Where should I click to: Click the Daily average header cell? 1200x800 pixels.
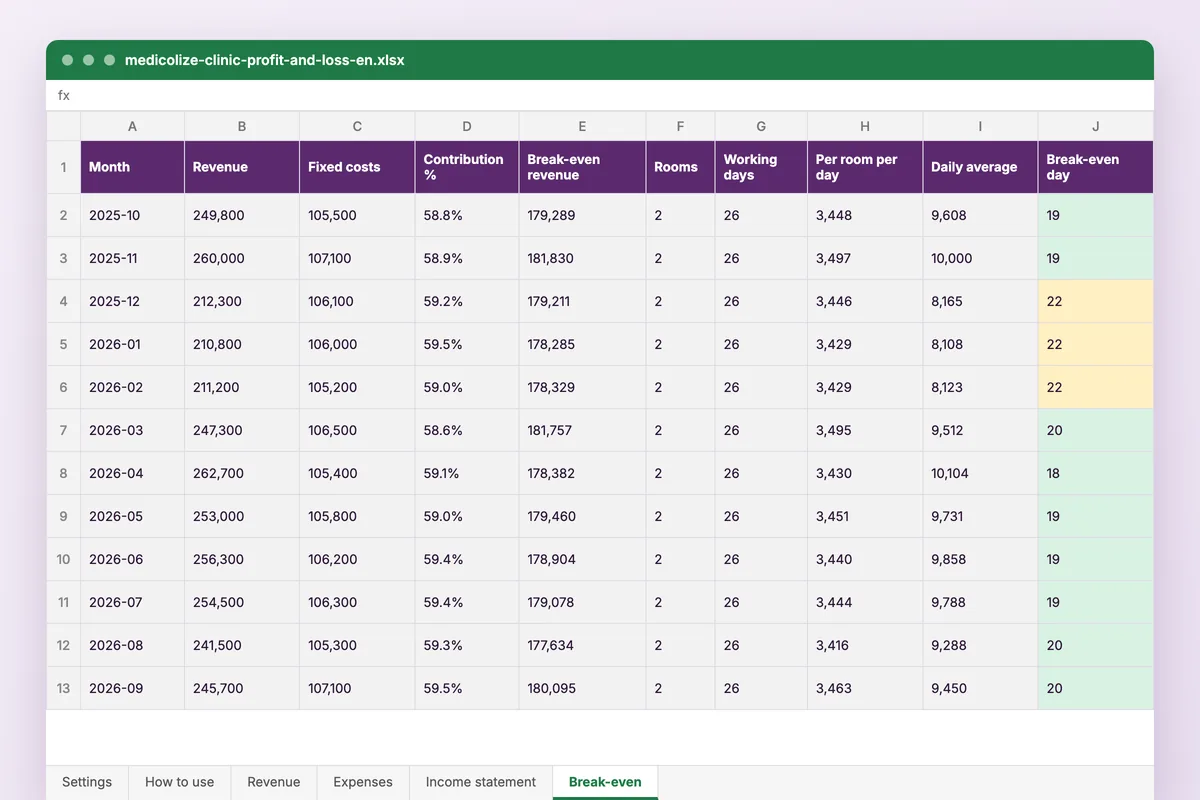980,167
